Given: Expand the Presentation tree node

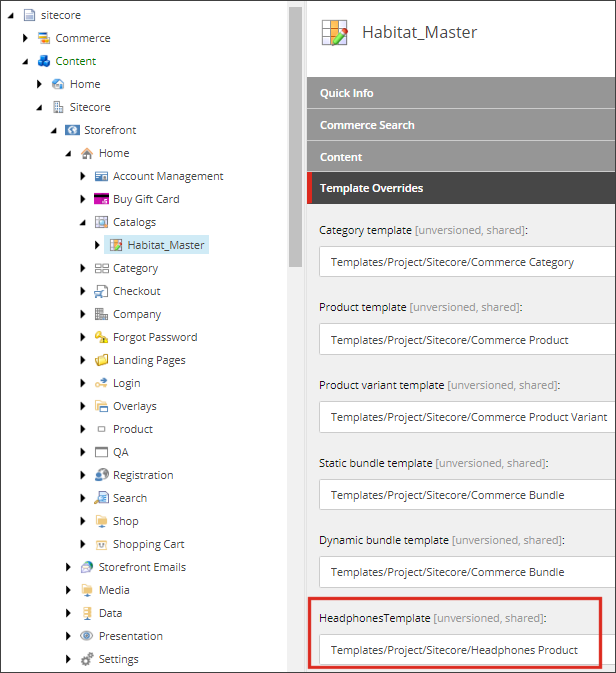Looking at the screenshot, I should [x=68, y=636].
